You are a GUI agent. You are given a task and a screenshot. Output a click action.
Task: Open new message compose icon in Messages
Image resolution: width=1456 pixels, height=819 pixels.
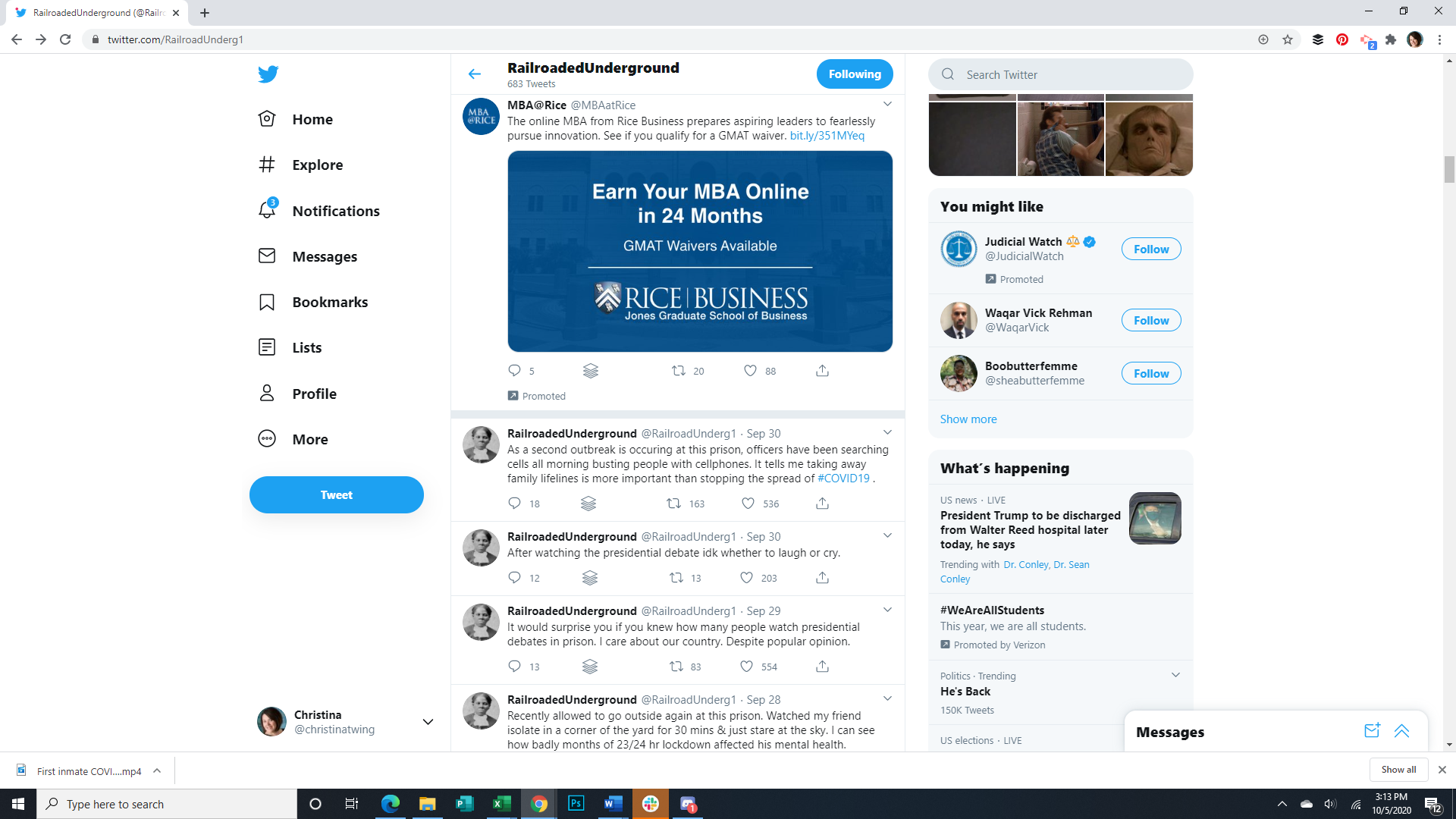pyautogui.click(x=1371, y=731)
